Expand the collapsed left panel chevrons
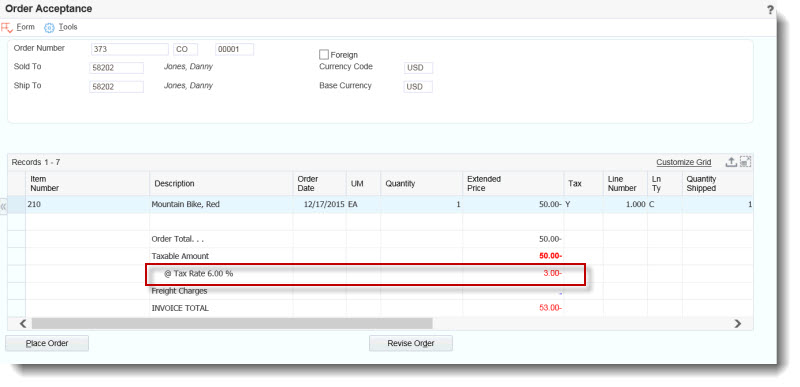The width and height of the screenshot is (800, 387). pos(4,207)
